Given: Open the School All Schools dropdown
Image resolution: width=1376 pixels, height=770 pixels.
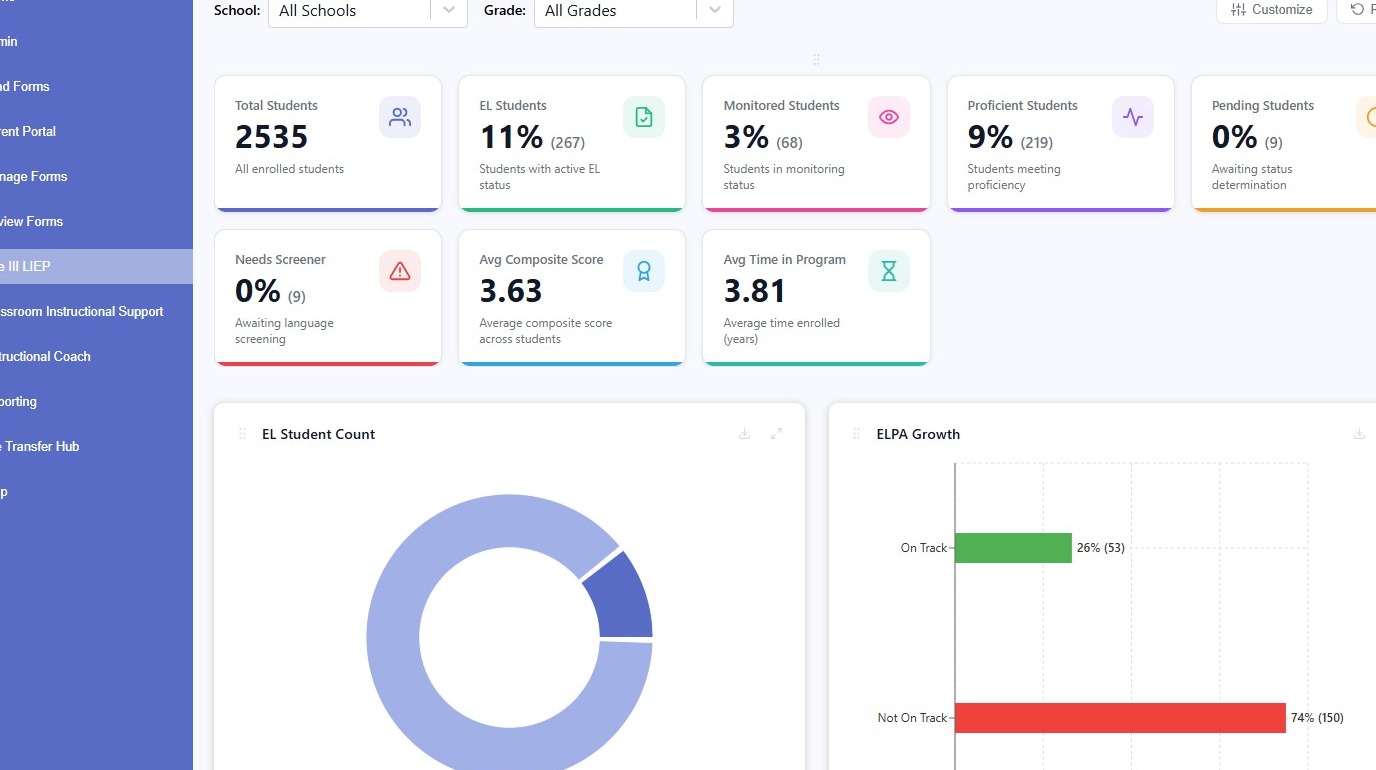Looking at the screenshot, I should coord(368,11).
